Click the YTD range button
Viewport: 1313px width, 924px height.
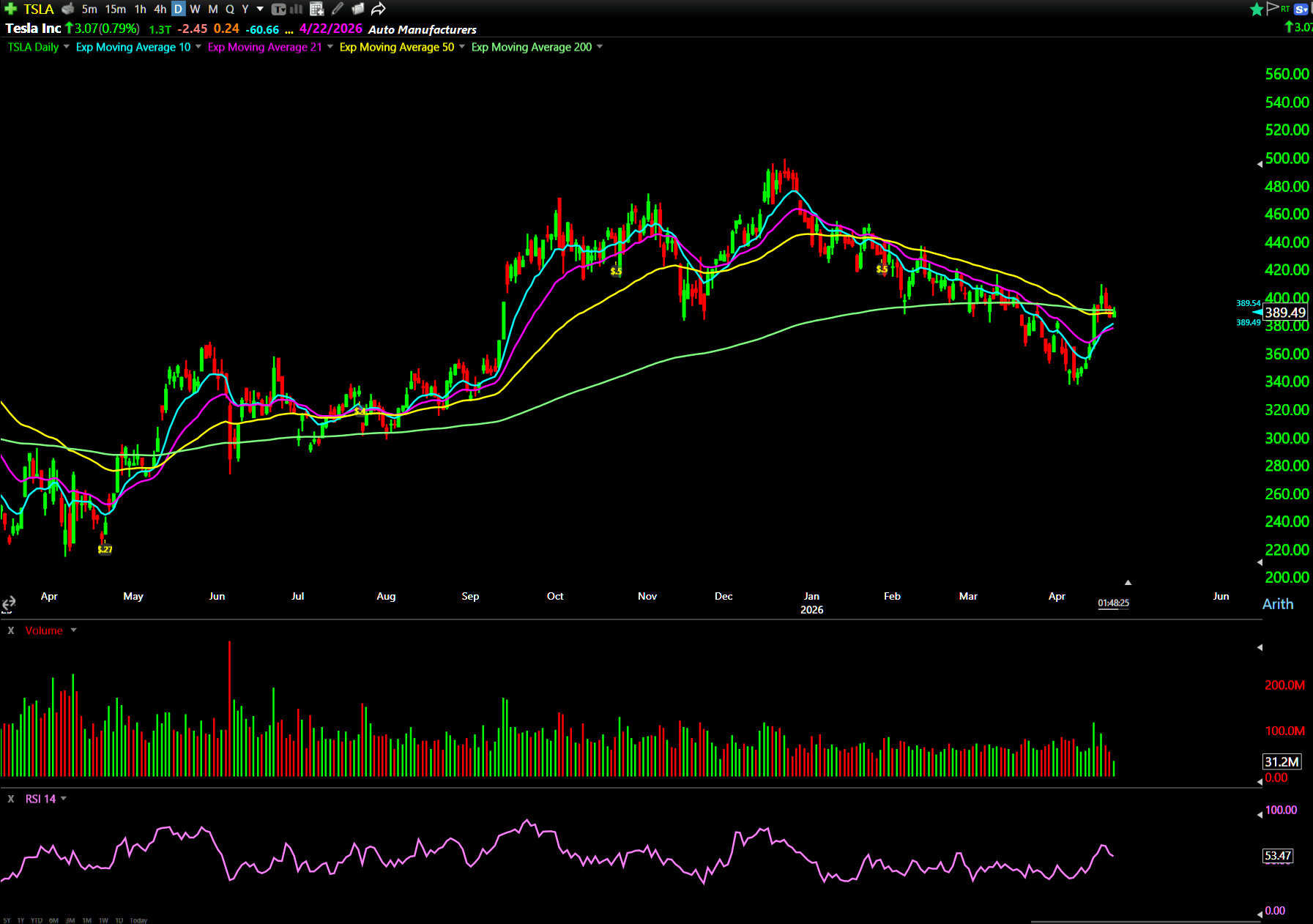point(37,920)
